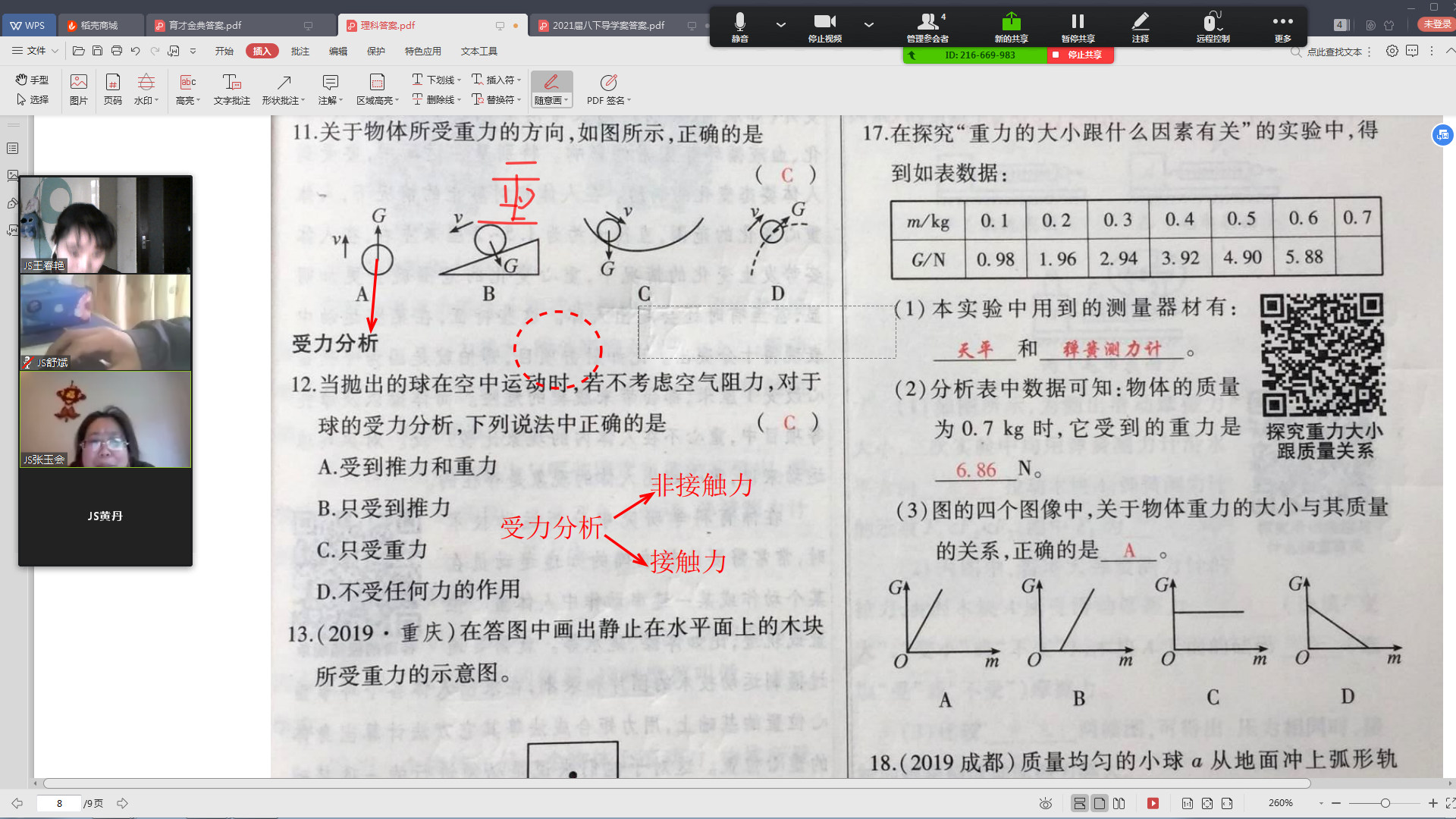Expand the 形状批注 shape annotation dropdown
Viewport: 1456px width, 819px height.
(x=303, y=101)
